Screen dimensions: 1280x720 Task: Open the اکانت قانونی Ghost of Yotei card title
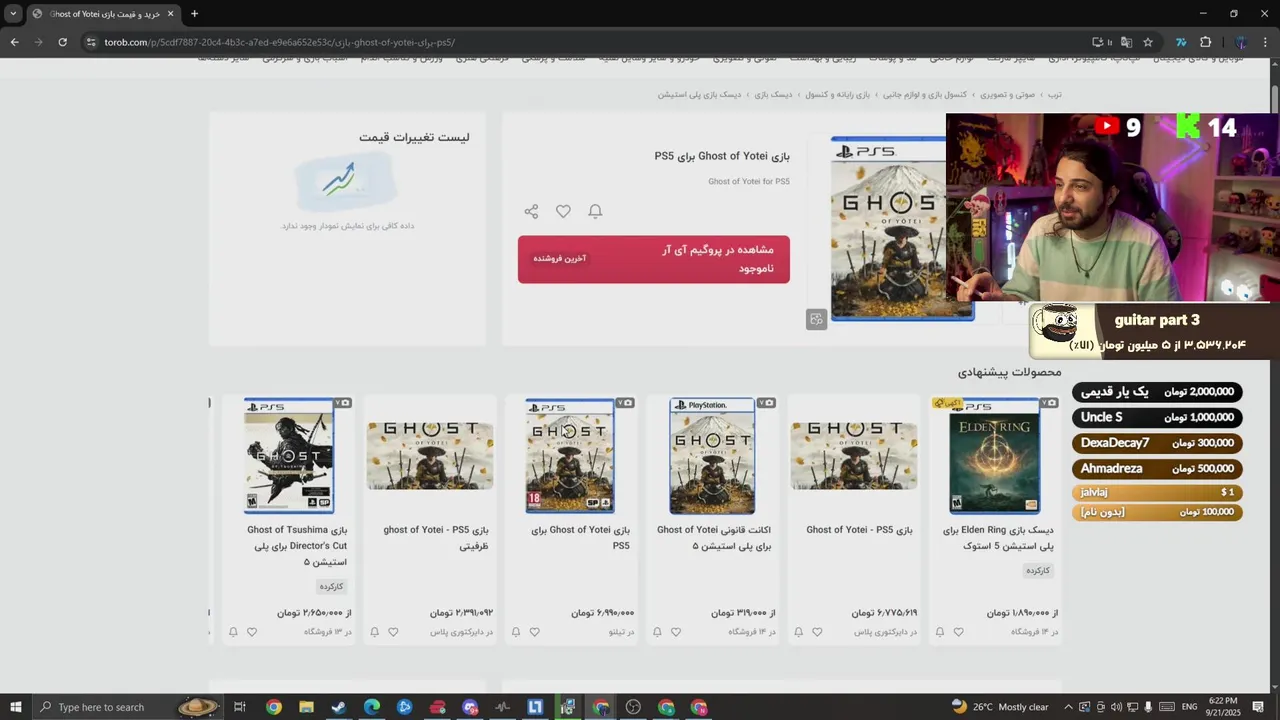(714, 538)
